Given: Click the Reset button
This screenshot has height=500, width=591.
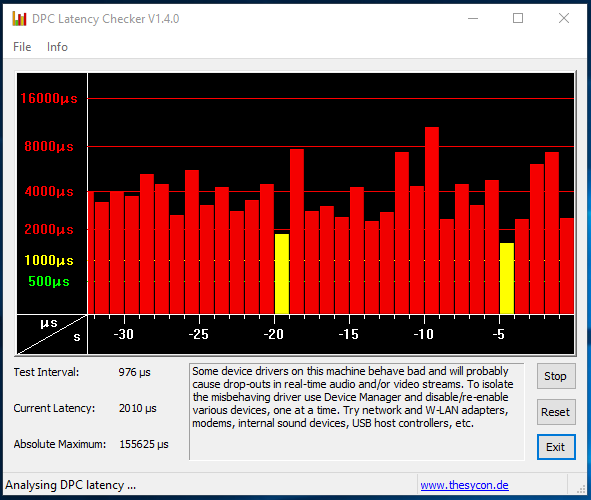Looking at the screenshot, I should (556, 412).
